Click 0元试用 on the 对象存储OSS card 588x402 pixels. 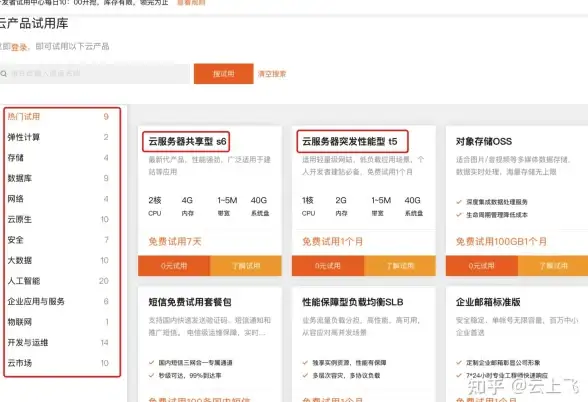click(x=482, y=266)
